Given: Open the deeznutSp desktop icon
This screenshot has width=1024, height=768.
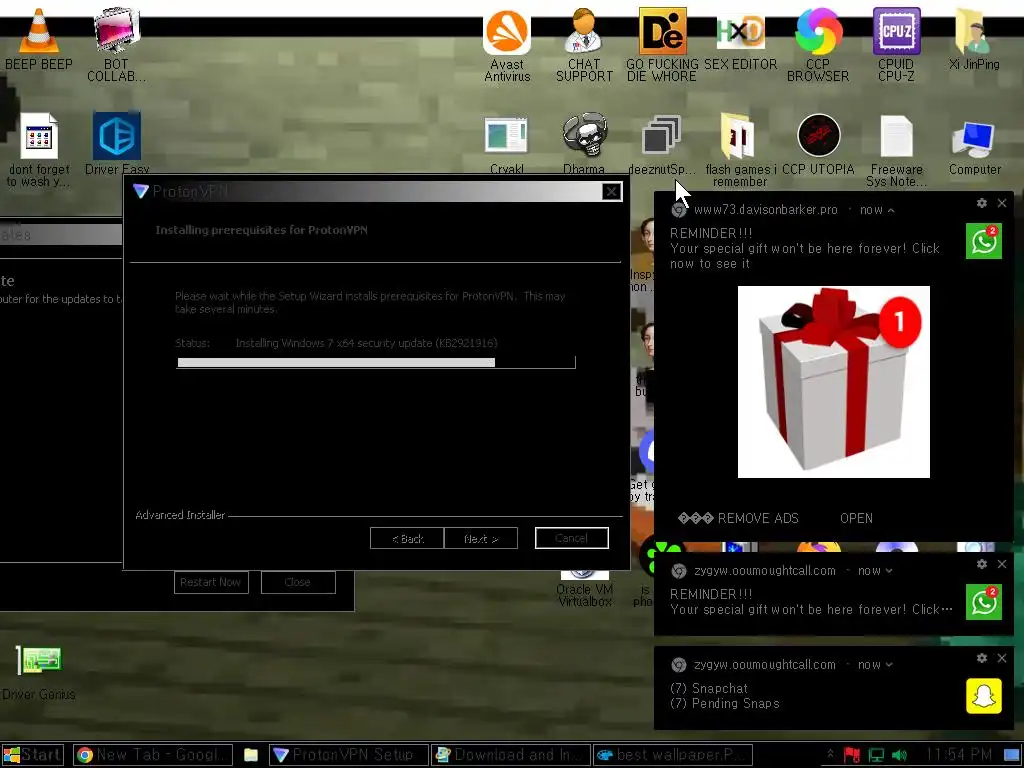Looking at the screenshot, I should [x=662, y=136].
